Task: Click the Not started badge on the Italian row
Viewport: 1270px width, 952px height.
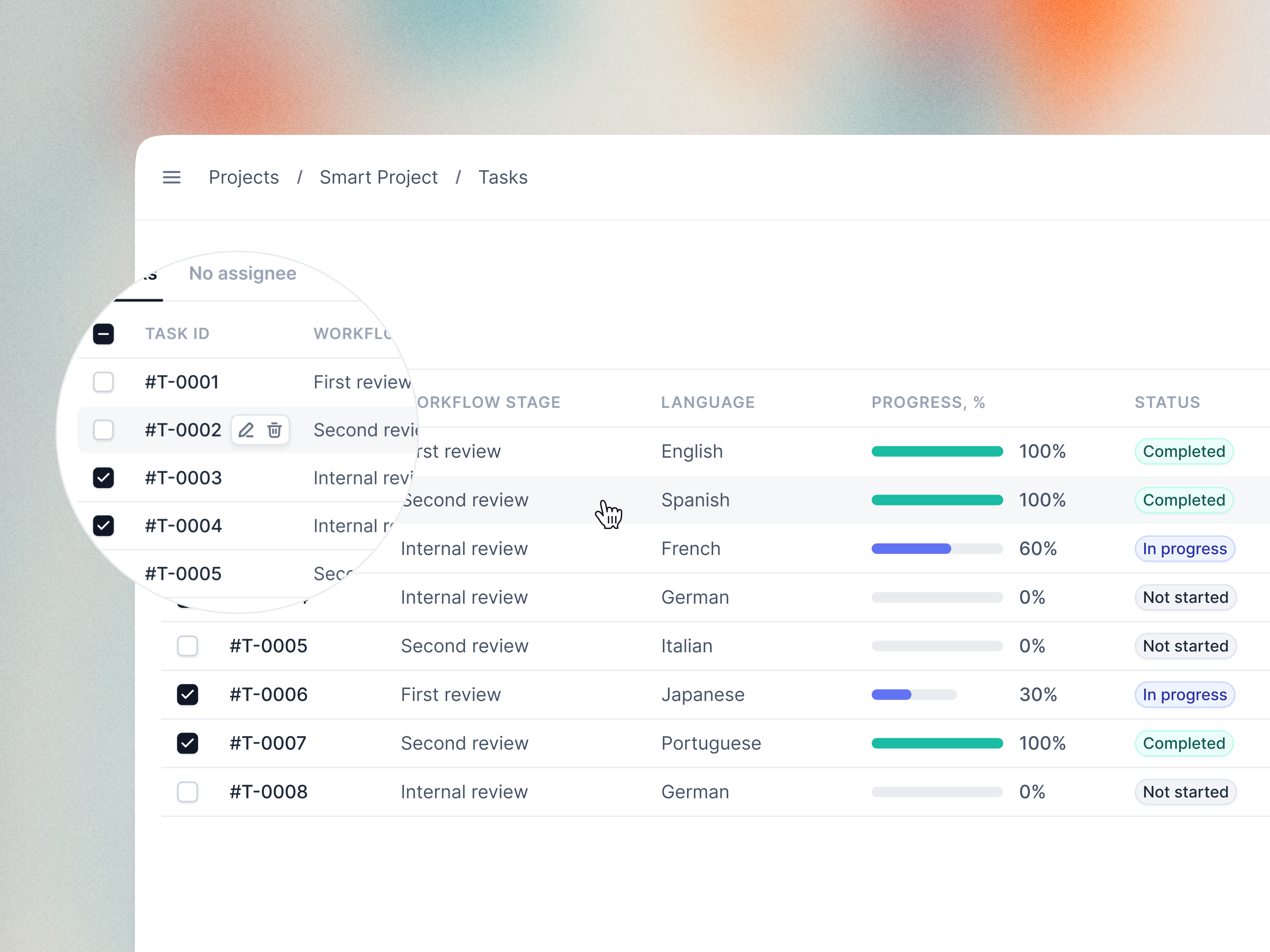Action: (1185, 645)
